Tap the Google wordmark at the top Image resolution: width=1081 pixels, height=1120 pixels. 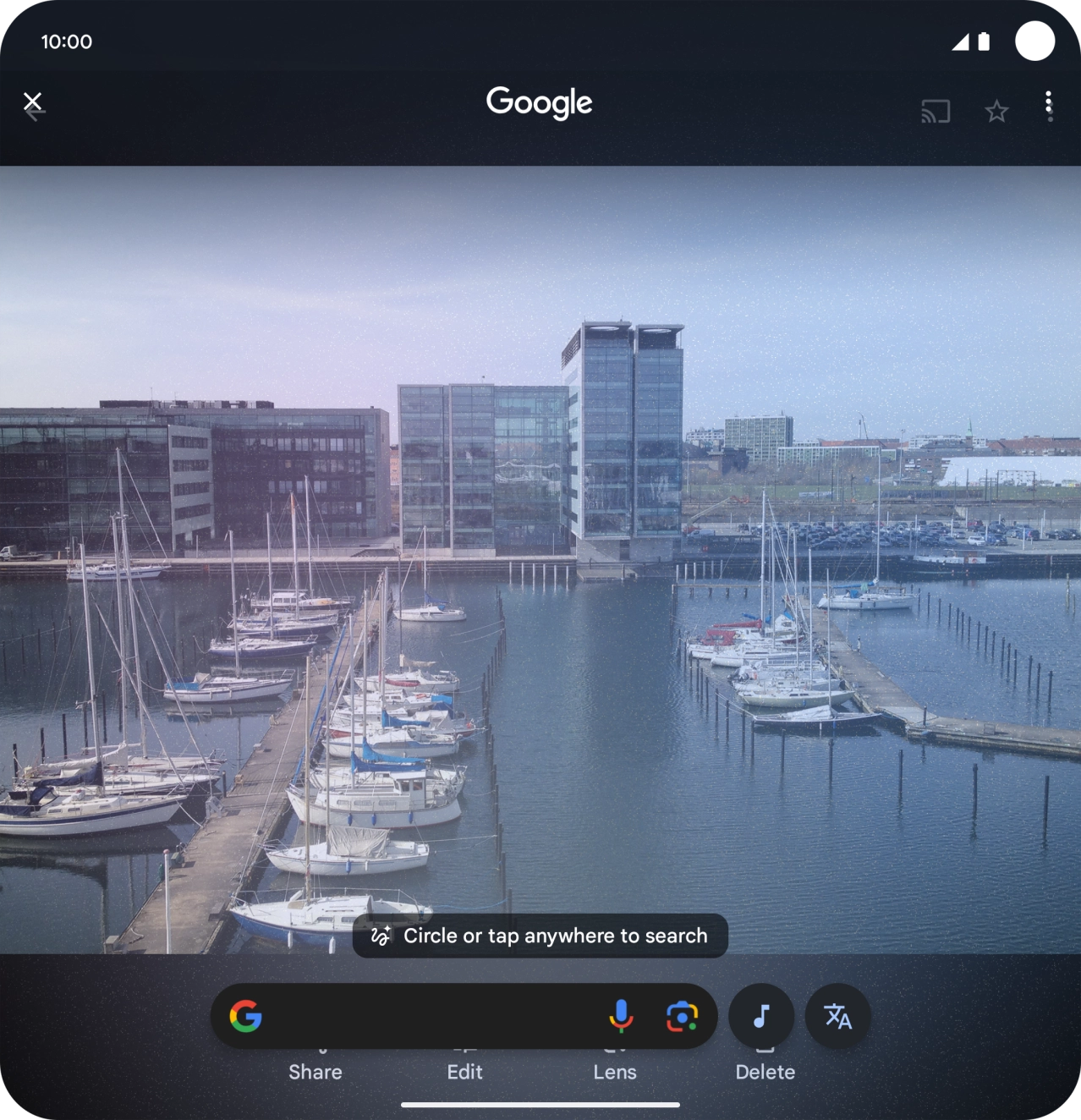pyautogui.click(x=539, y=102)
